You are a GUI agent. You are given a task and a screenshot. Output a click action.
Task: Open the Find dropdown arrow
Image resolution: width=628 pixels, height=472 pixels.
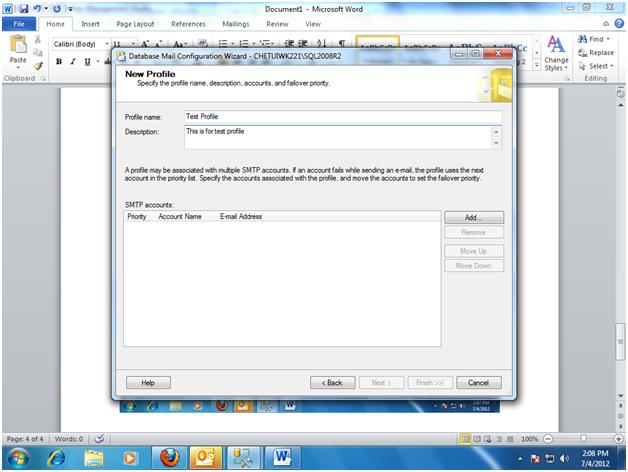click(608, 39)
